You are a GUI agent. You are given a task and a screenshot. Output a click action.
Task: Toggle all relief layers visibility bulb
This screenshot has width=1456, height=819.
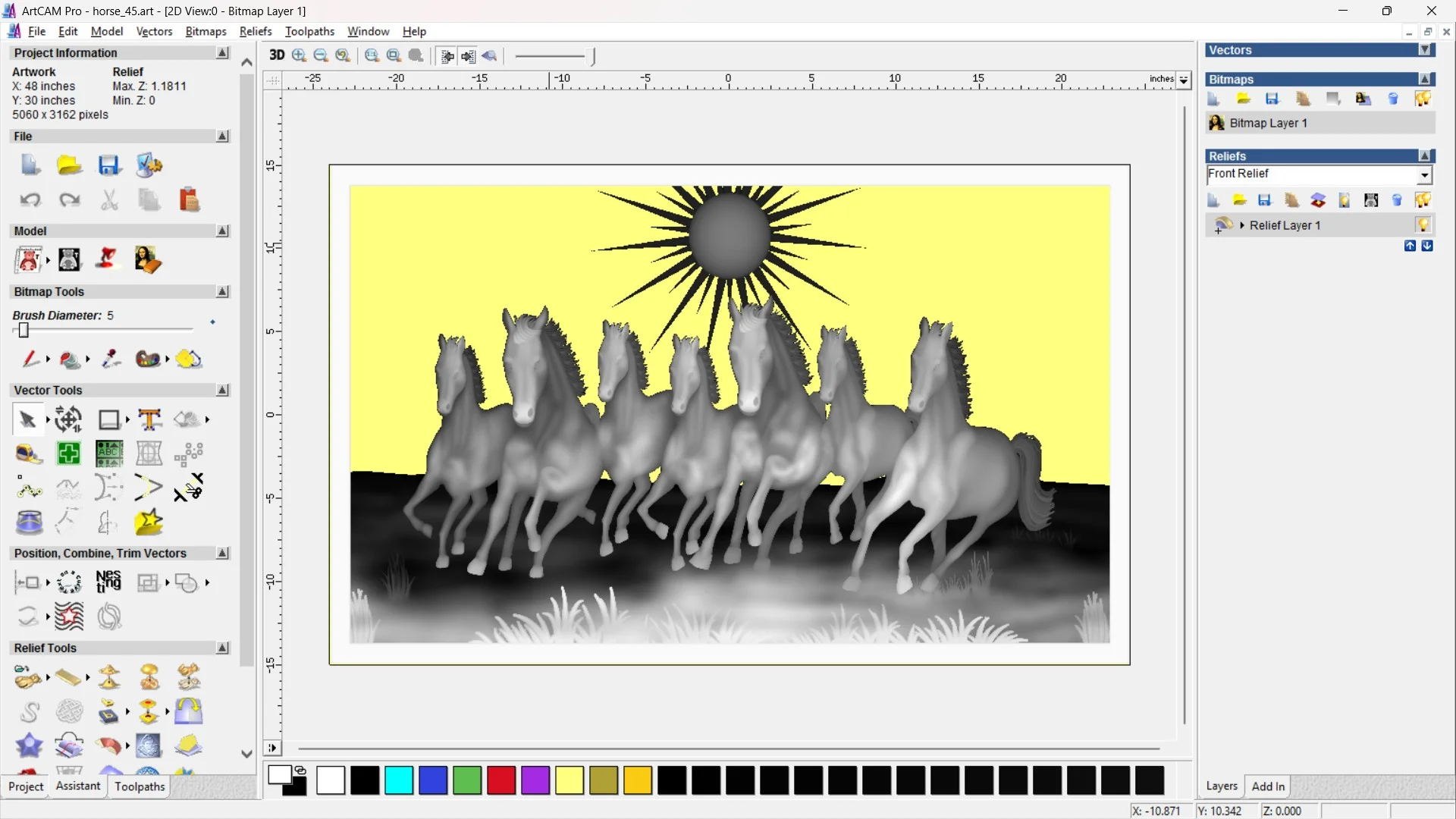[x=1423, y=200]
